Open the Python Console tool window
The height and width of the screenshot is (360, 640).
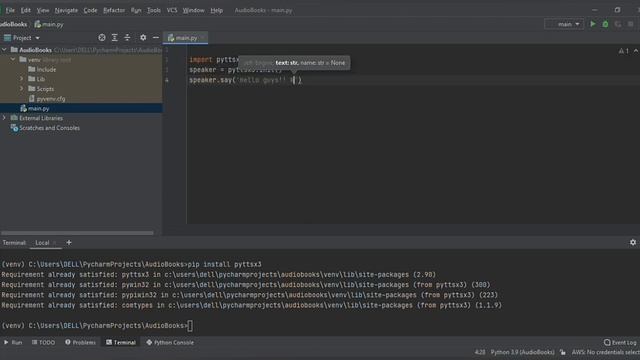click(170, 342)
